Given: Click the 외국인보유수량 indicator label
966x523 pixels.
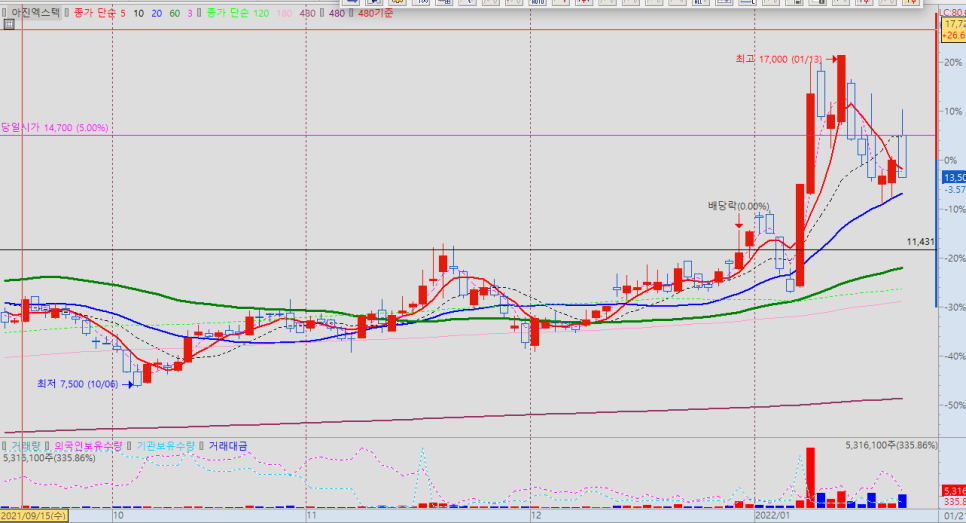Looking at the screenshot, I should click(x=89, y=445).
